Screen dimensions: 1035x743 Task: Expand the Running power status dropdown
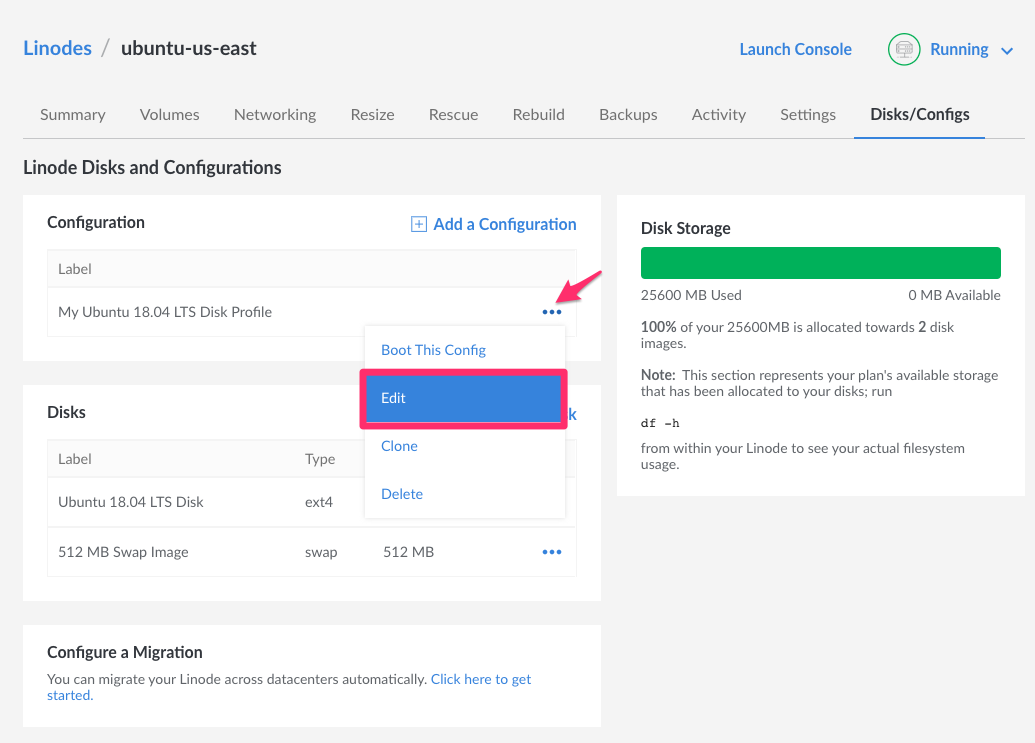pyautogui.click(x=1007, y=50)
